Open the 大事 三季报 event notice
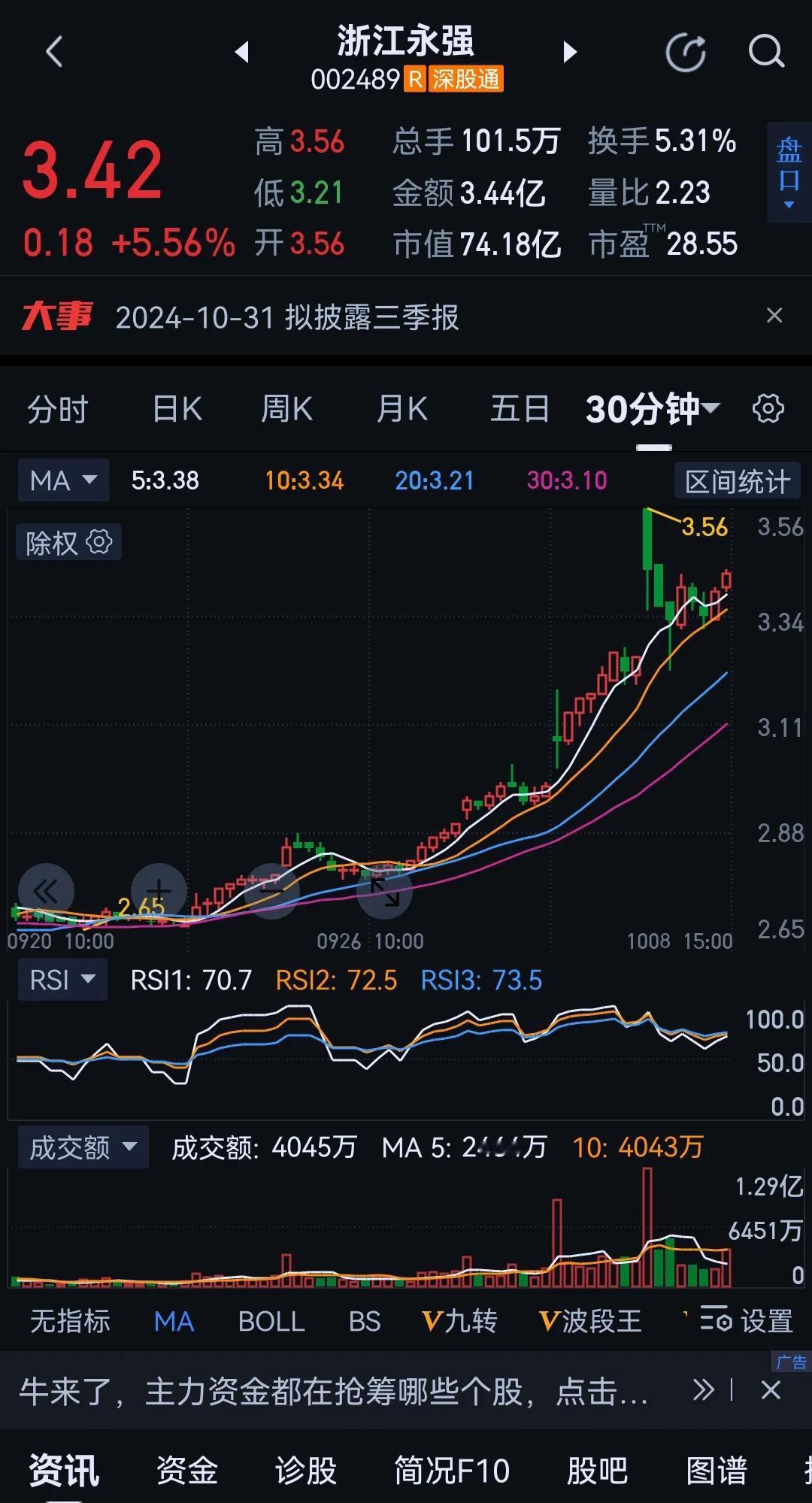Viewport: 812px width, 1503px height. [286, 317]
